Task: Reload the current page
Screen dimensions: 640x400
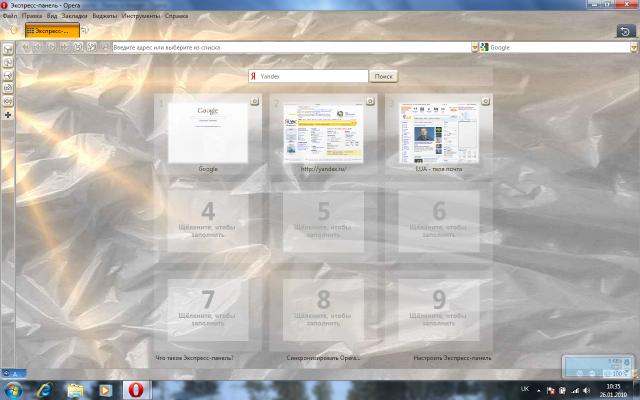Action: (x=78, y=47)
